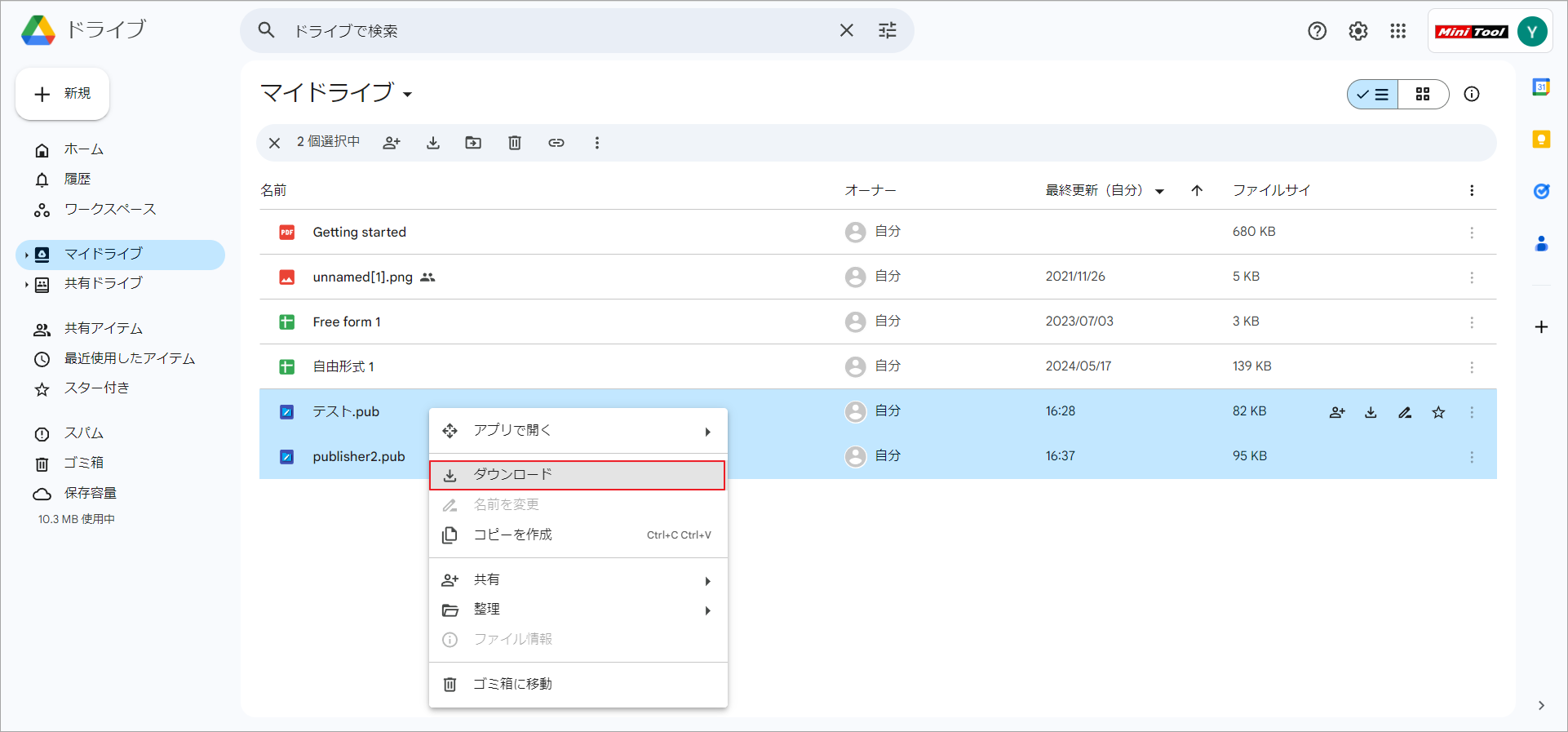The height and width of the screenshot is (732, 1568).
Task: Open the account avatar Y
Action: click(1532, 31)
